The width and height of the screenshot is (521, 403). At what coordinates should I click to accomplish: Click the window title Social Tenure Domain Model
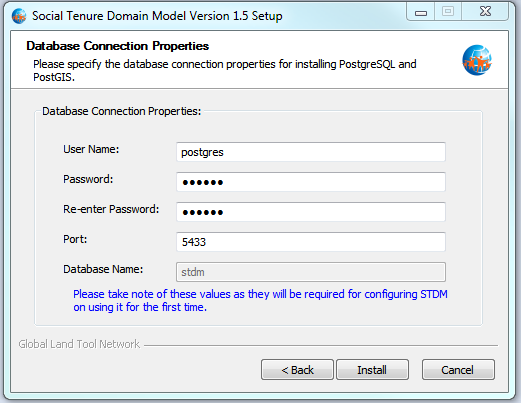(157, 16)
